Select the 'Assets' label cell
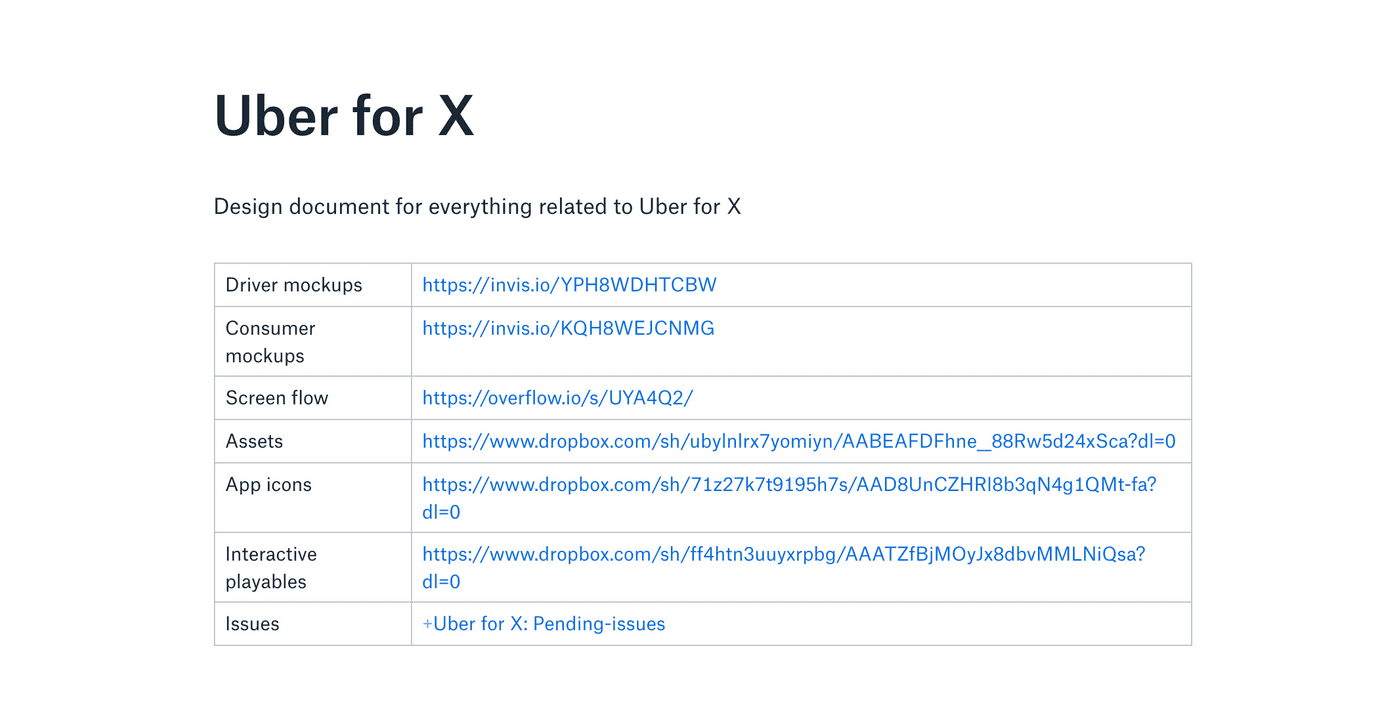Image resolution: width=1400 pixels, height=724 pixels. tap(254, 441)
